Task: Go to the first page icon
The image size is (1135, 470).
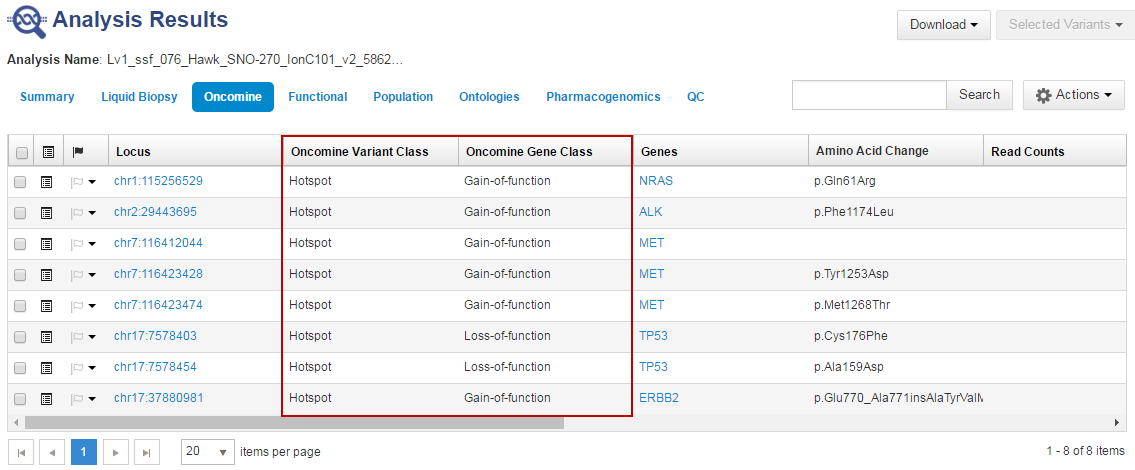Action: [21, 452]
